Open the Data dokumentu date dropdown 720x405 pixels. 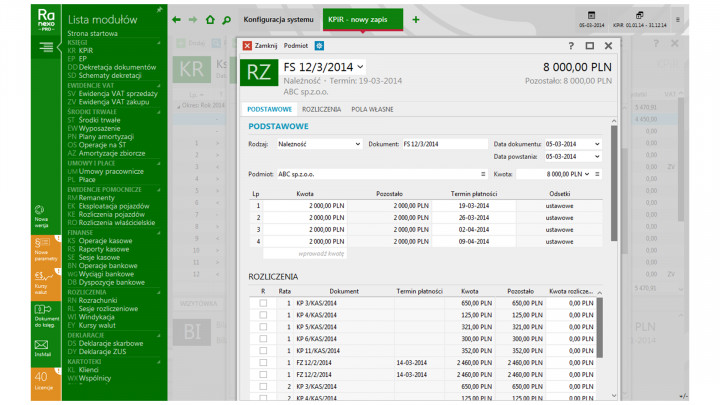point(597,144)
